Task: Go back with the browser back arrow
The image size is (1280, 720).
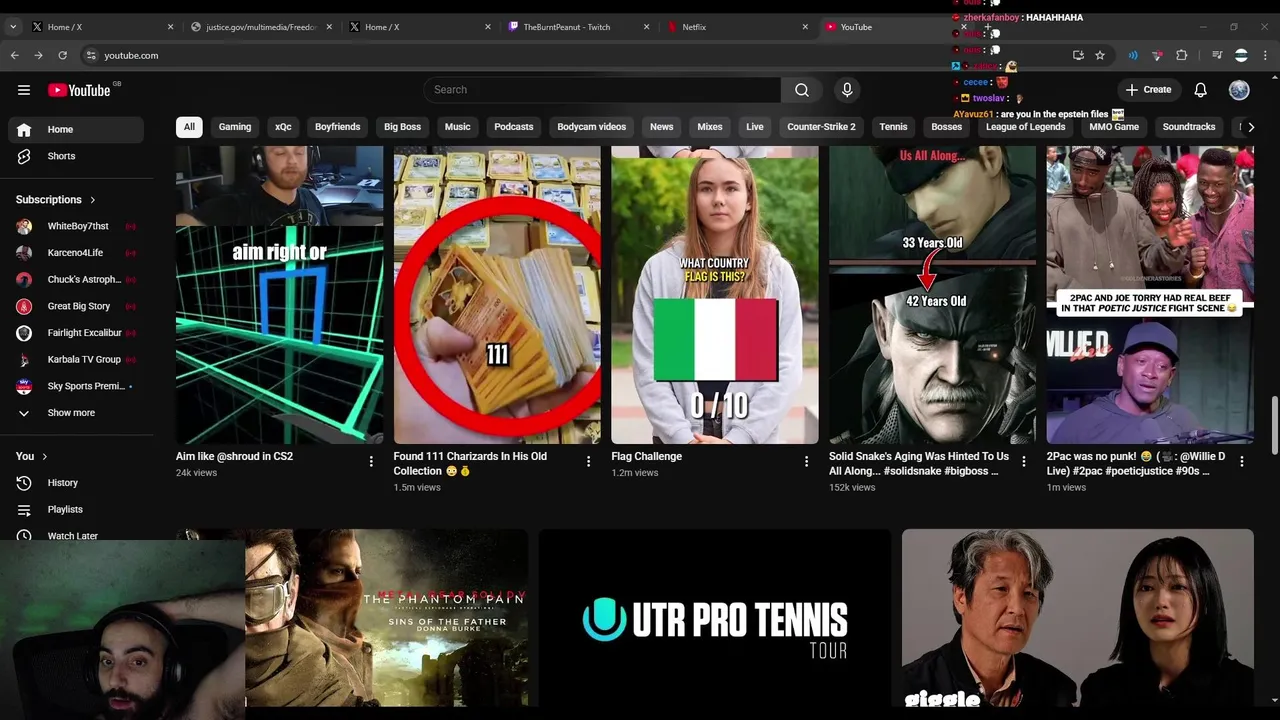Action: point(15,55)
